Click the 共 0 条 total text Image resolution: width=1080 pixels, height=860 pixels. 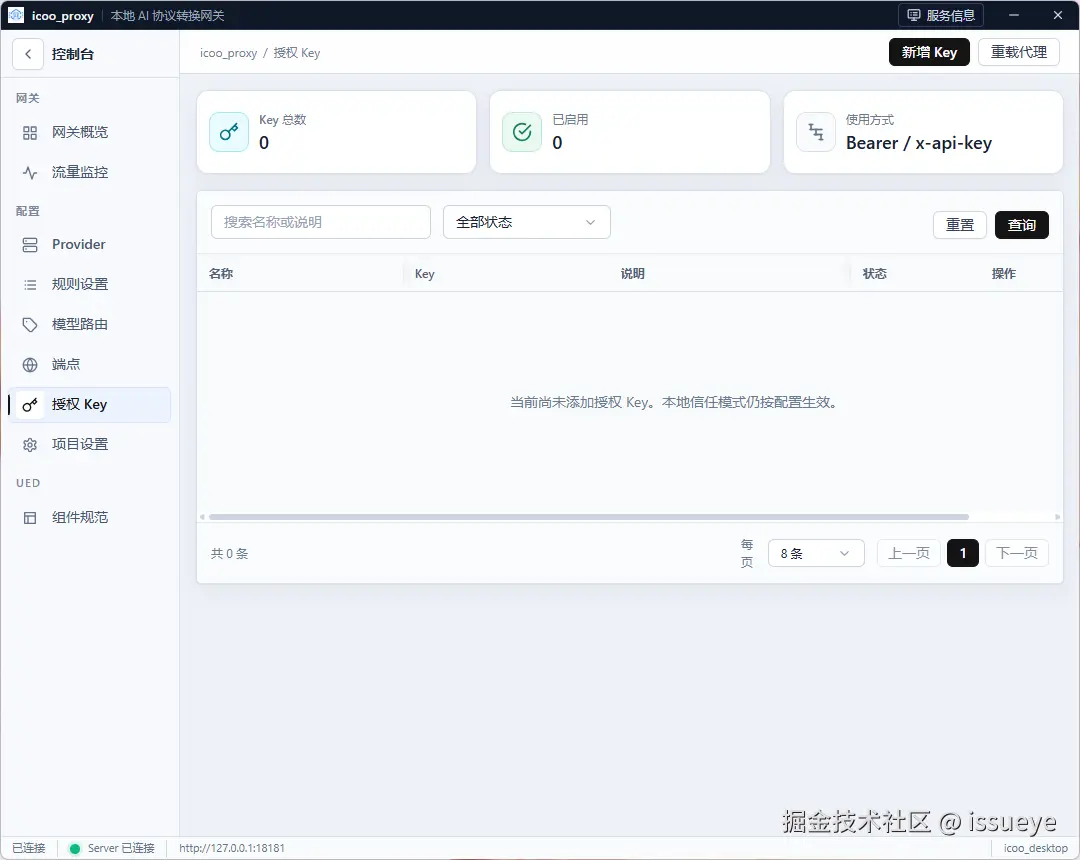click(x=229, y=554)
